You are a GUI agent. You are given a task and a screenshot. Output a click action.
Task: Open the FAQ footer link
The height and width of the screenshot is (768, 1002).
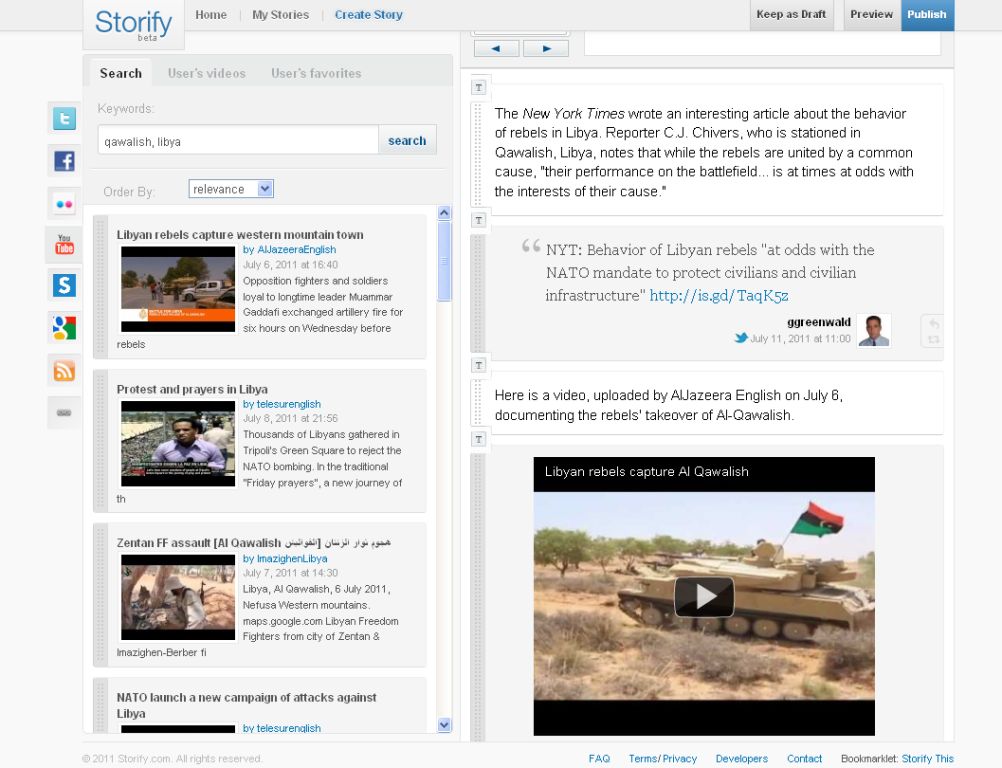click(599, 758)
